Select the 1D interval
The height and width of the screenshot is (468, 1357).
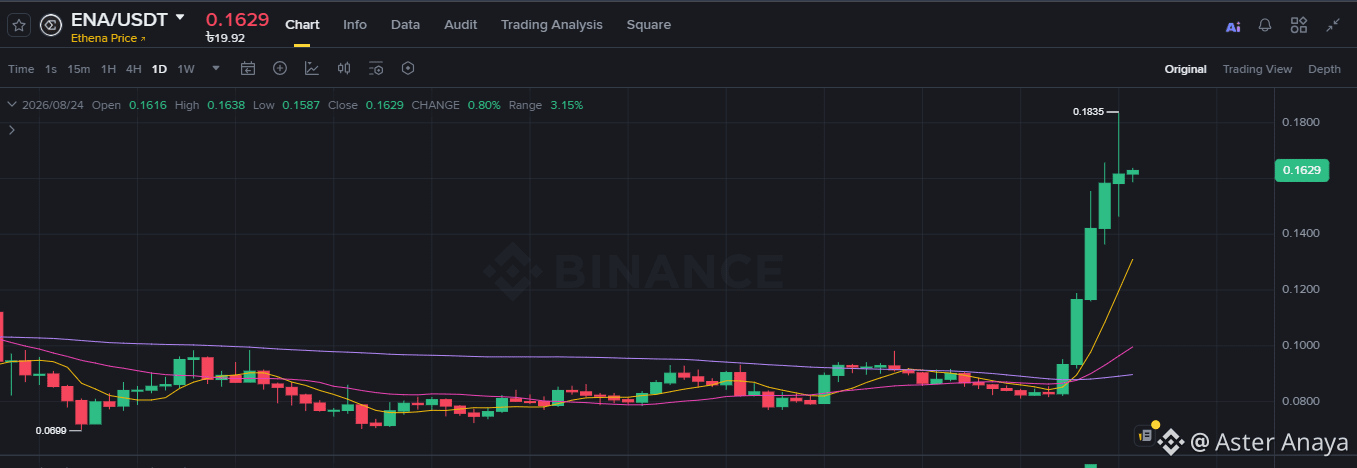coord(159,69)
